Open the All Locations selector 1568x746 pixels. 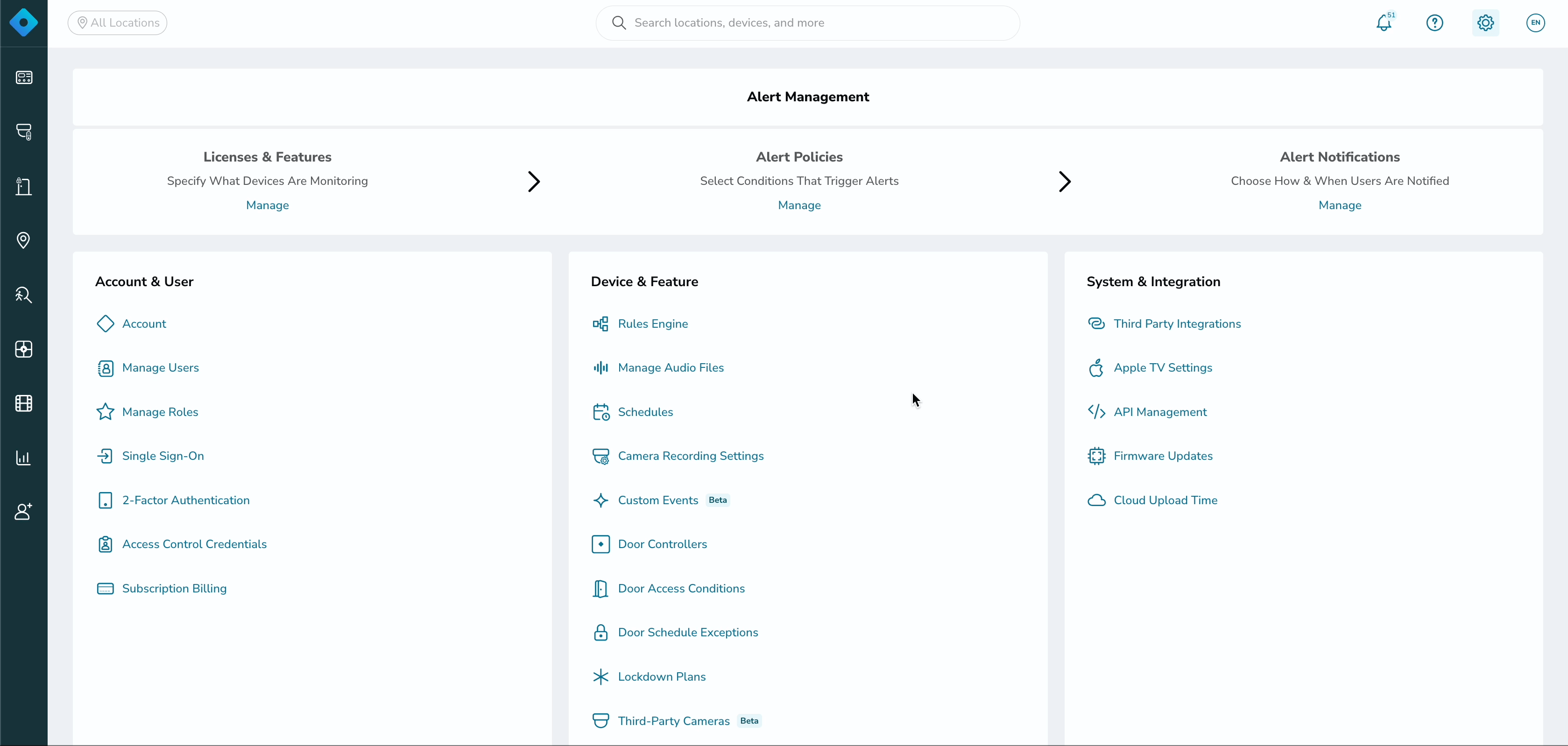tap(118, 23)
